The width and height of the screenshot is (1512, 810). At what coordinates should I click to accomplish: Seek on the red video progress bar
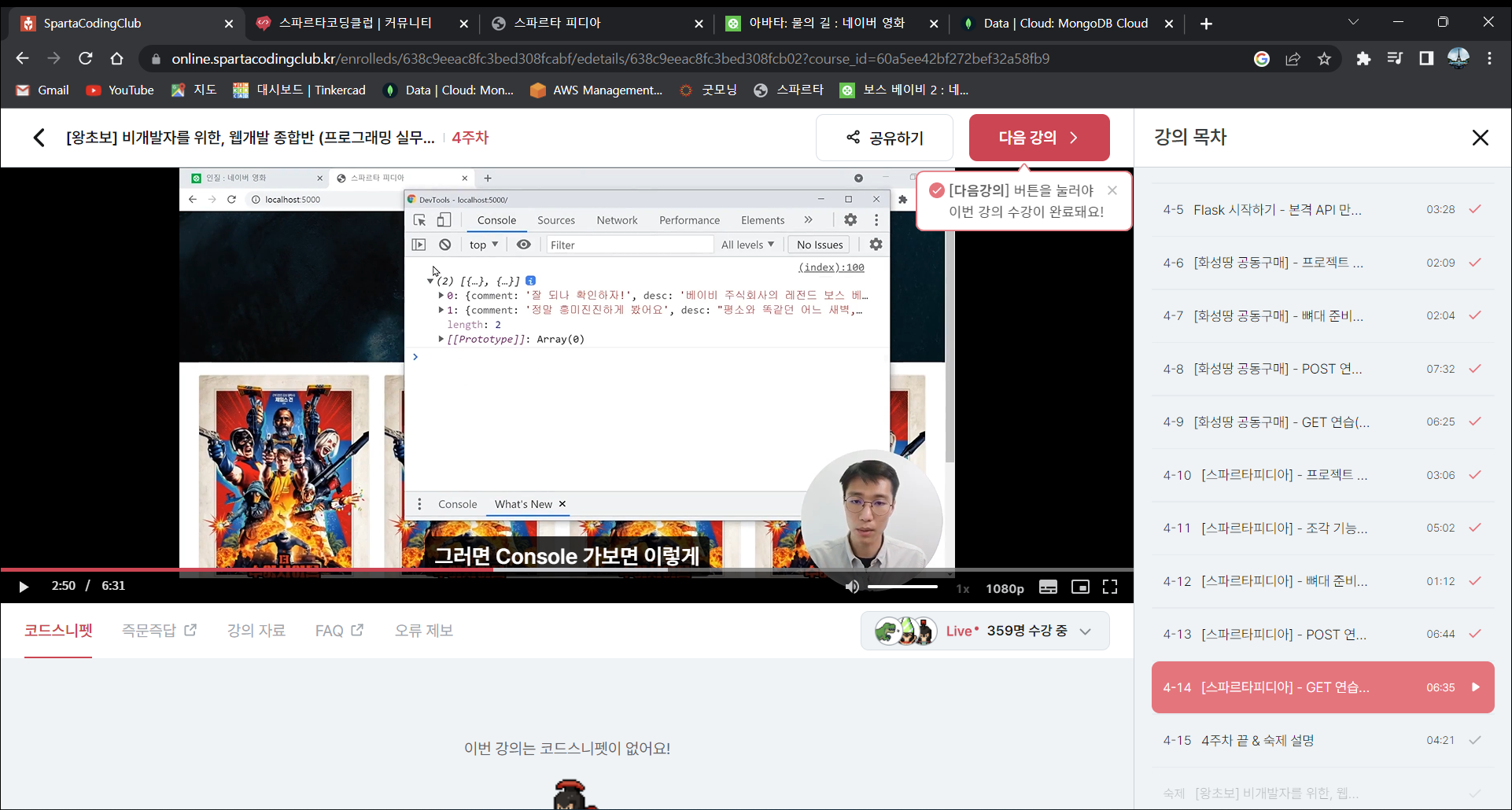point(566,569)
